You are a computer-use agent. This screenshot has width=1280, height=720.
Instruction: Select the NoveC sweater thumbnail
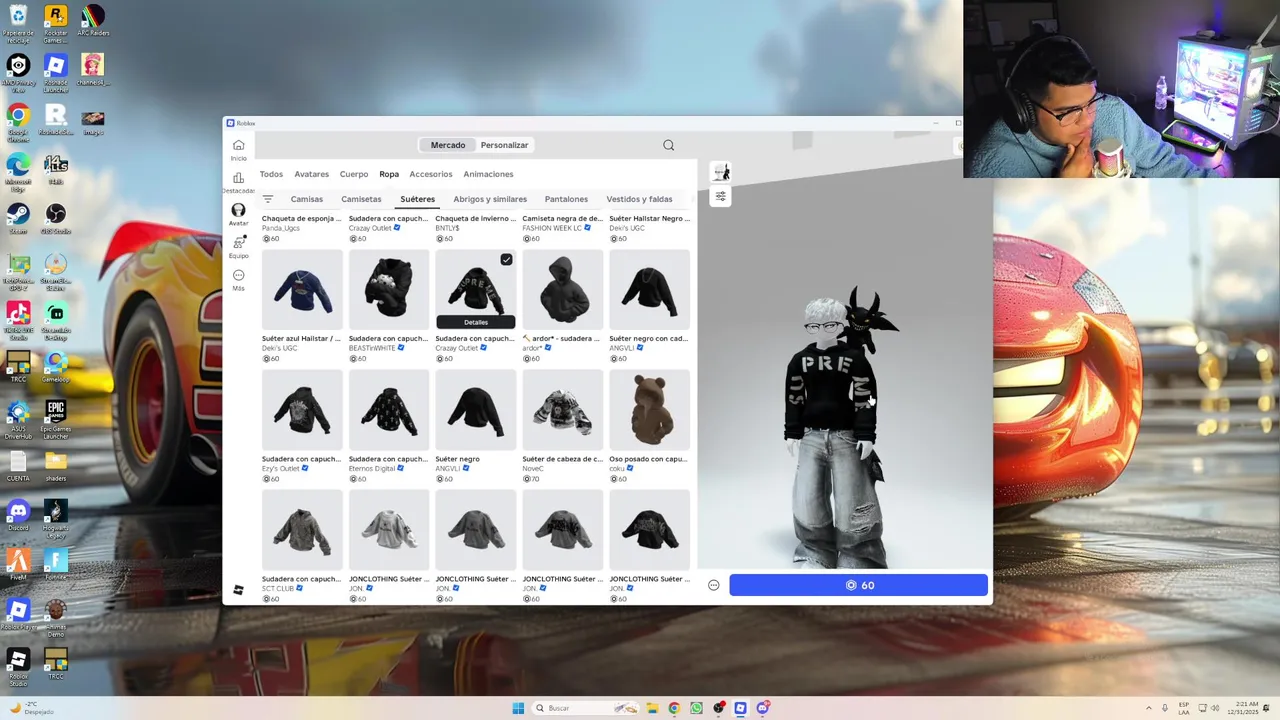pyautogui.click(x=563, y=410)
